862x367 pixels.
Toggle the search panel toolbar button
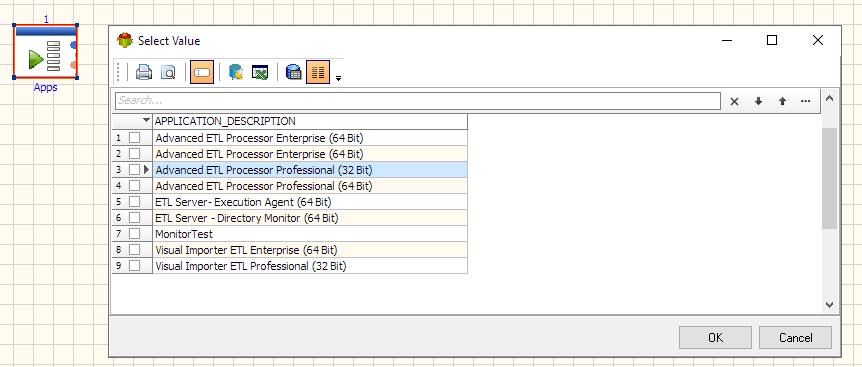tap(202, 73)
